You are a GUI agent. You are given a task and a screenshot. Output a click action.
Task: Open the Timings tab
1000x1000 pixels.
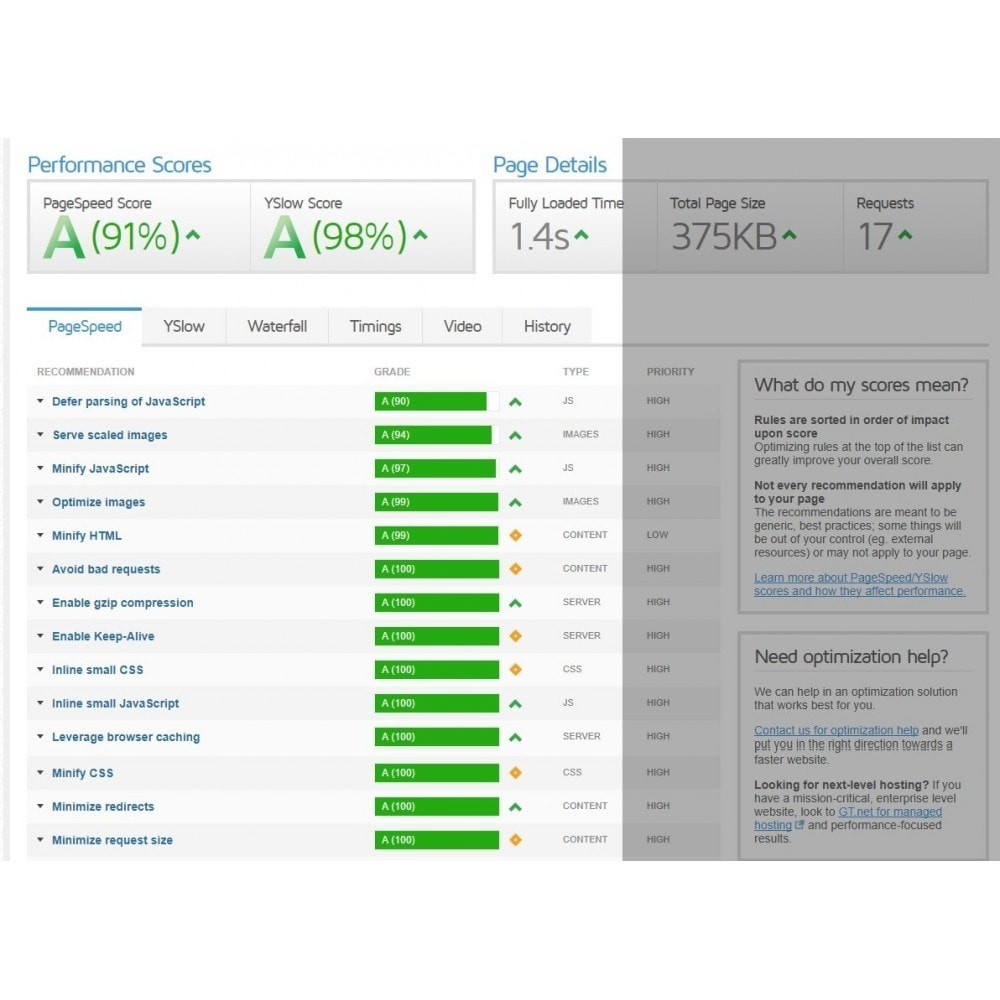tap(375, 327)
